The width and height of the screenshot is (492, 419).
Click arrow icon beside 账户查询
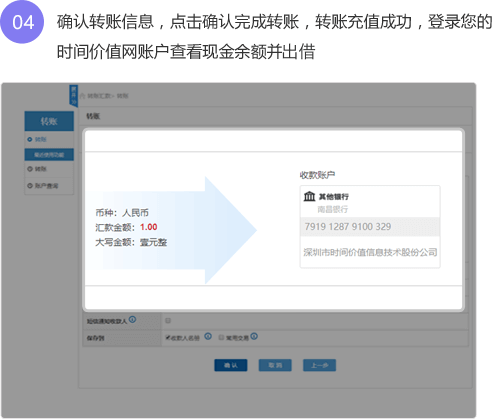click(x=30, y=186)
